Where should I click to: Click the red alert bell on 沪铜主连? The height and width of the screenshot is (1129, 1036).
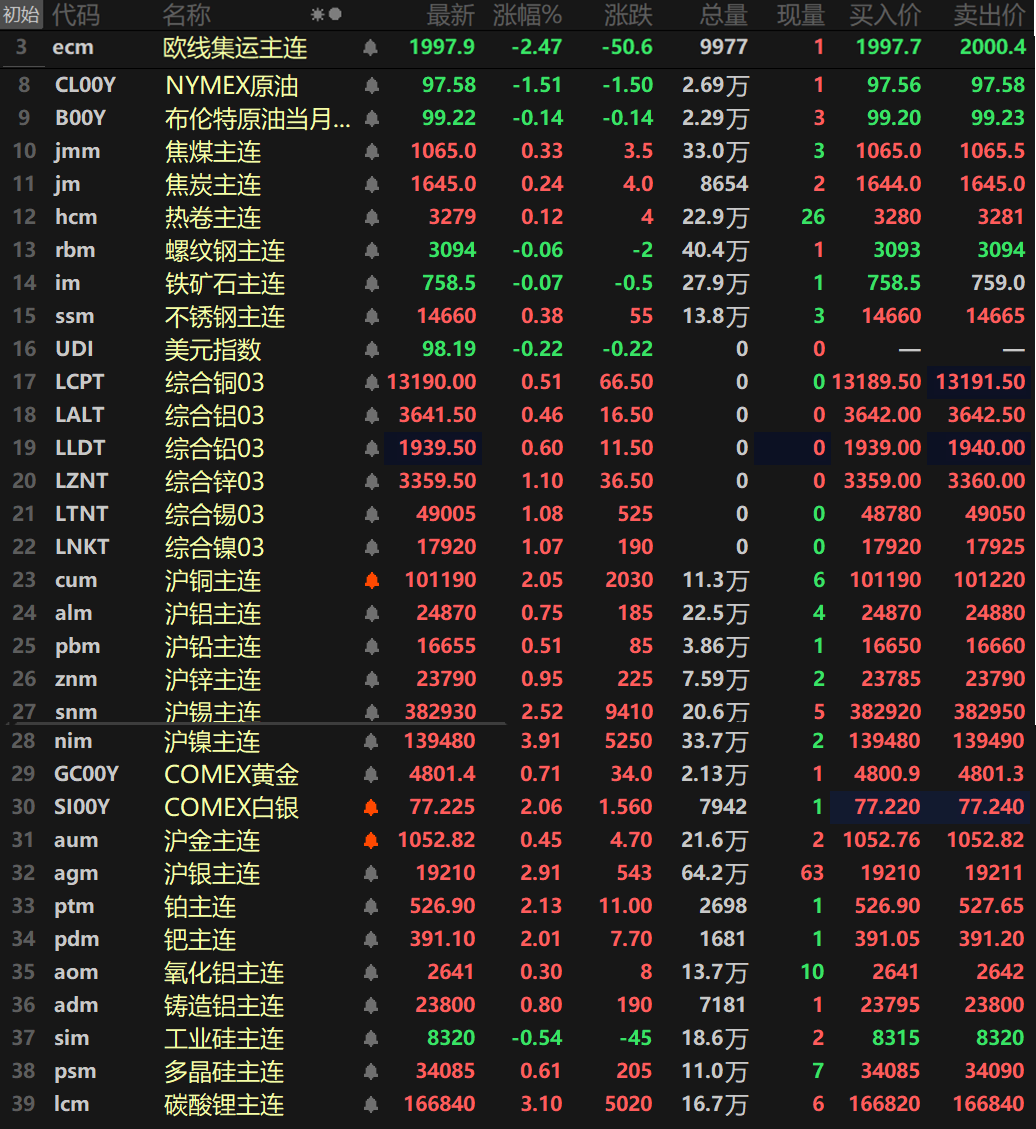pos(372,581)
